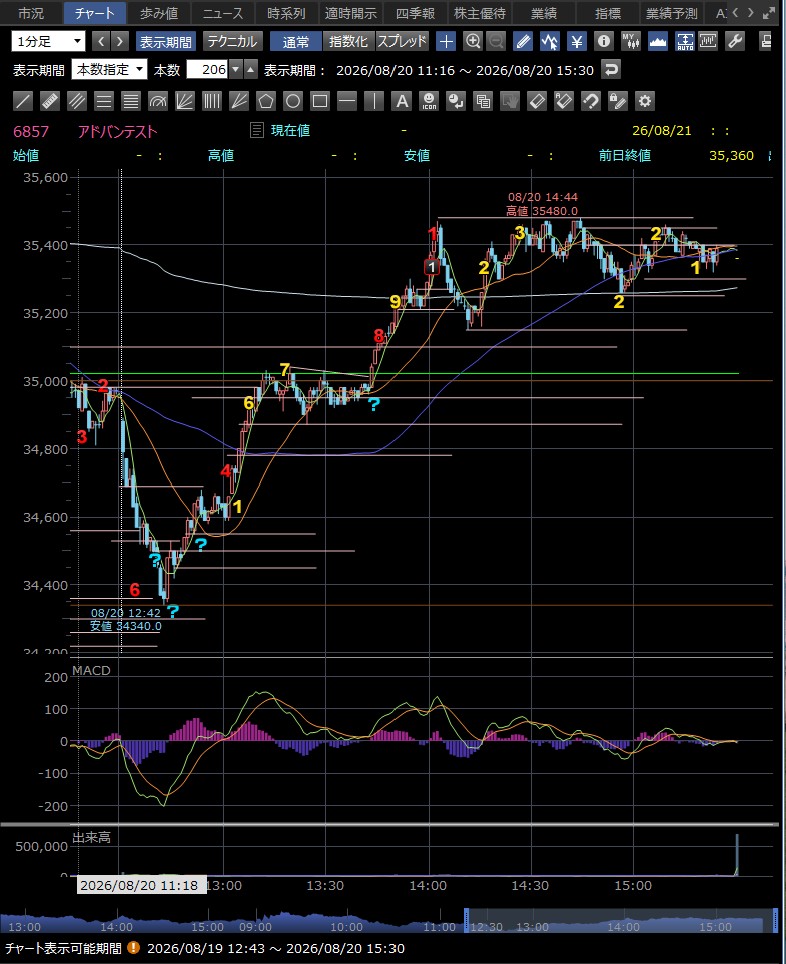
Task: Click the 現在値 list icon
Action: tap(256, 130)
